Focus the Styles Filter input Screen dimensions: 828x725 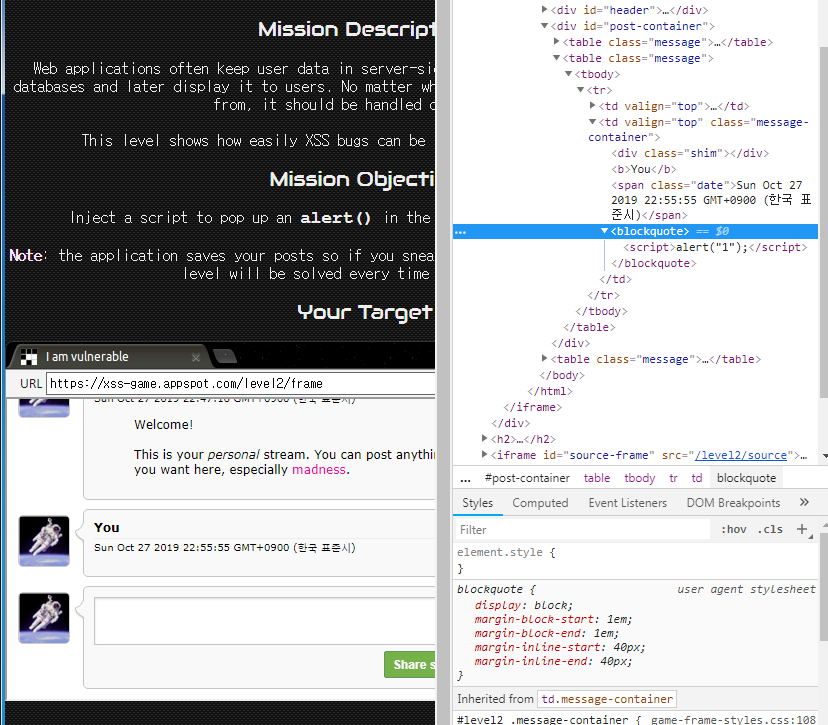[x=583, y=530]
